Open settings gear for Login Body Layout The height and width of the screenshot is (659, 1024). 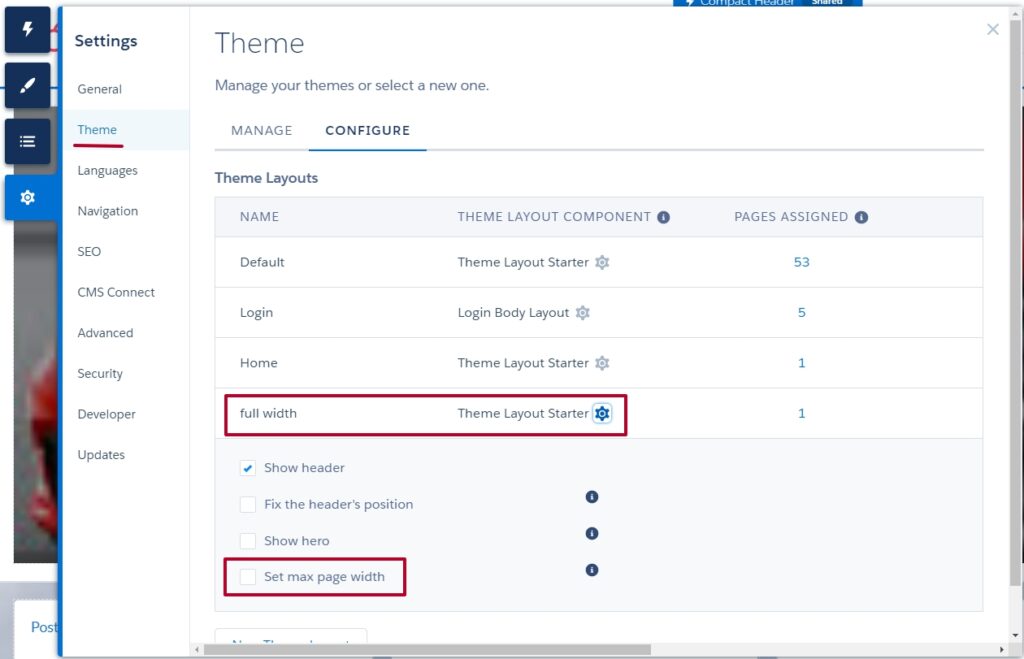[583, 313]
